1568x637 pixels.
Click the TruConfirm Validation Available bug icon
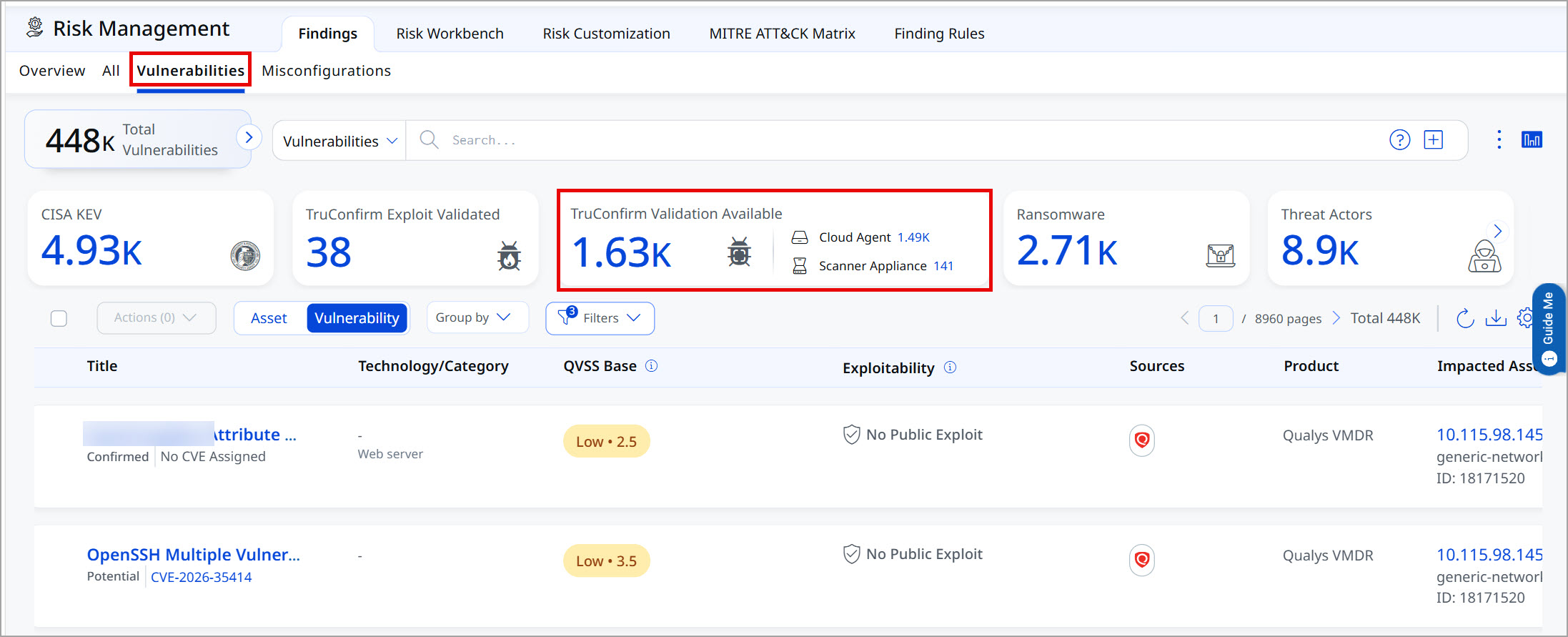[739, 252]
